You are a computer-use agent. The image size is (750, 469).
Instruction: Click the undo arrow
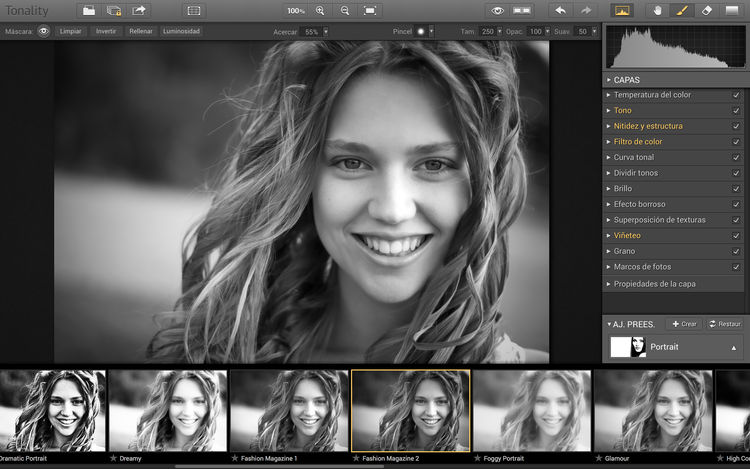coord(561,11)
